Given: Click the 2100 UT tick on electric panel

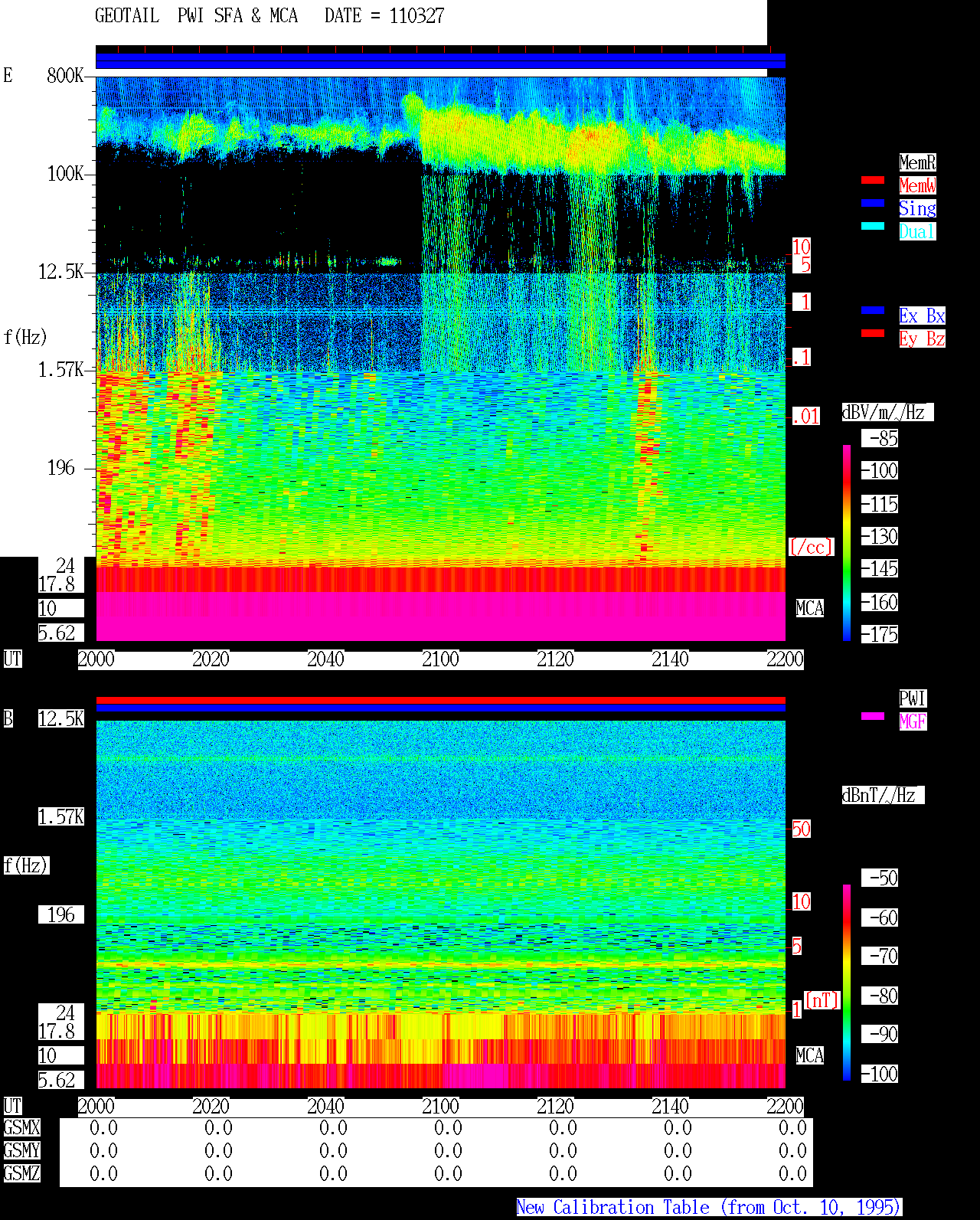Looking at the screenshot, I should (440, 659).
